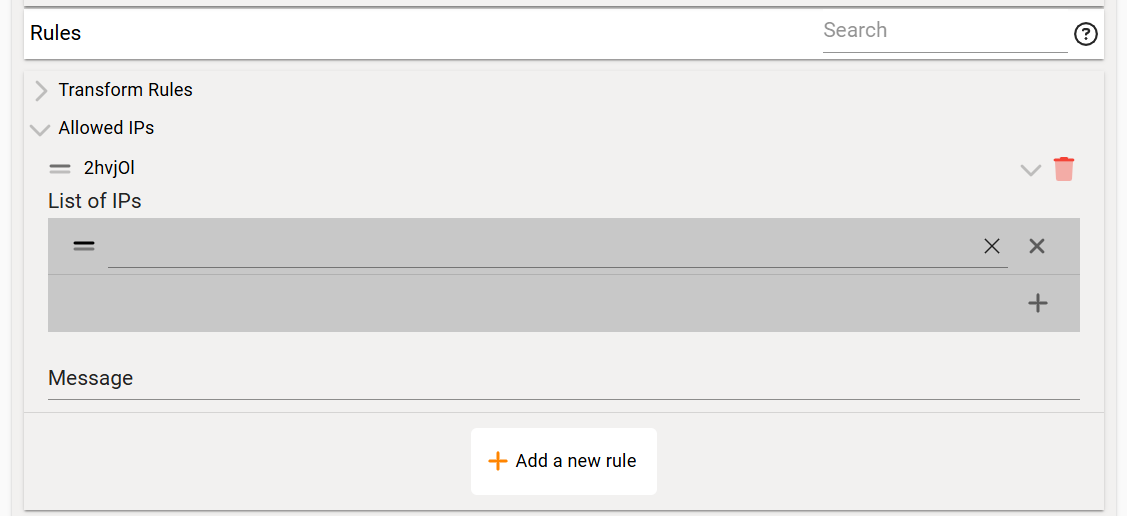This screenshot has height=516, width=1127.
Task: Open the help question mark icon
Action: [1085, 35]
